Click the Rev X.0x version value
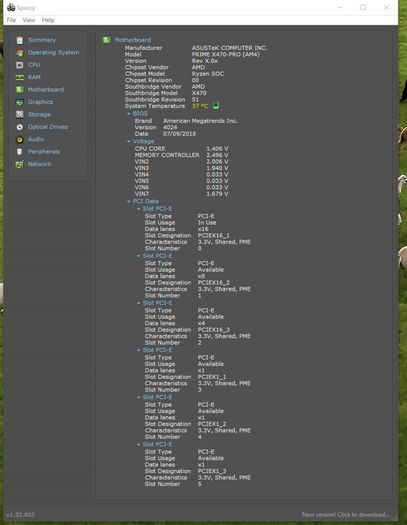This screenshot has height=525, width=407. pos(205,61)
